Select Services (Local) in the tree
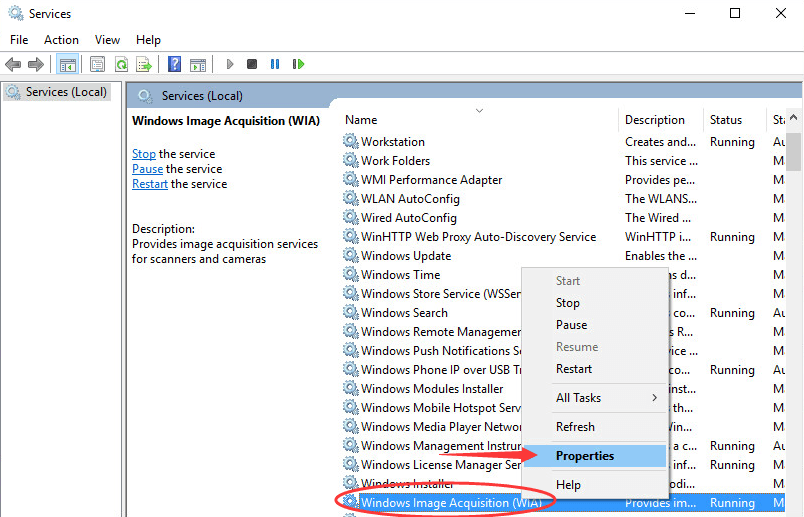This screenshot has width=804, height=517. pyautogui.click(x=66, y=92)
